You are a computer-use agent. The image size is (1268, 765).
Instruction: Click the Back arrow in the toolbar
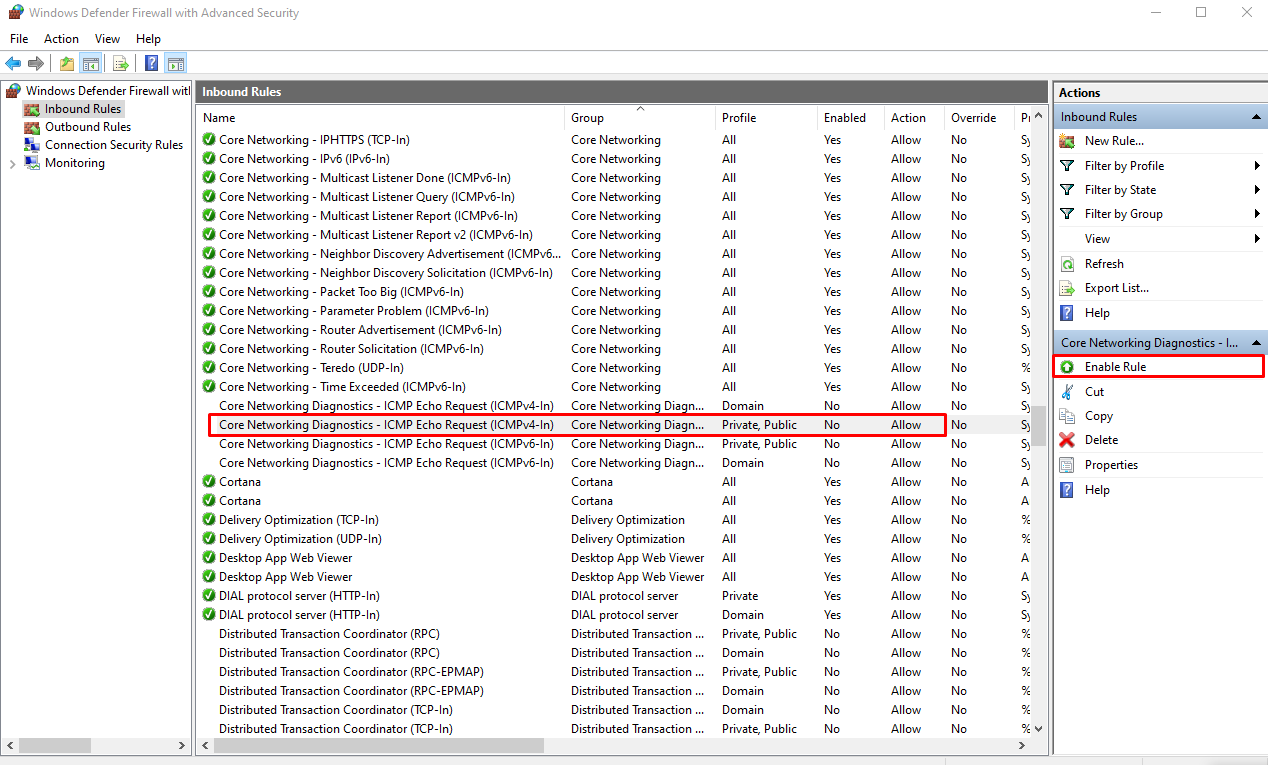click(13, 64)
